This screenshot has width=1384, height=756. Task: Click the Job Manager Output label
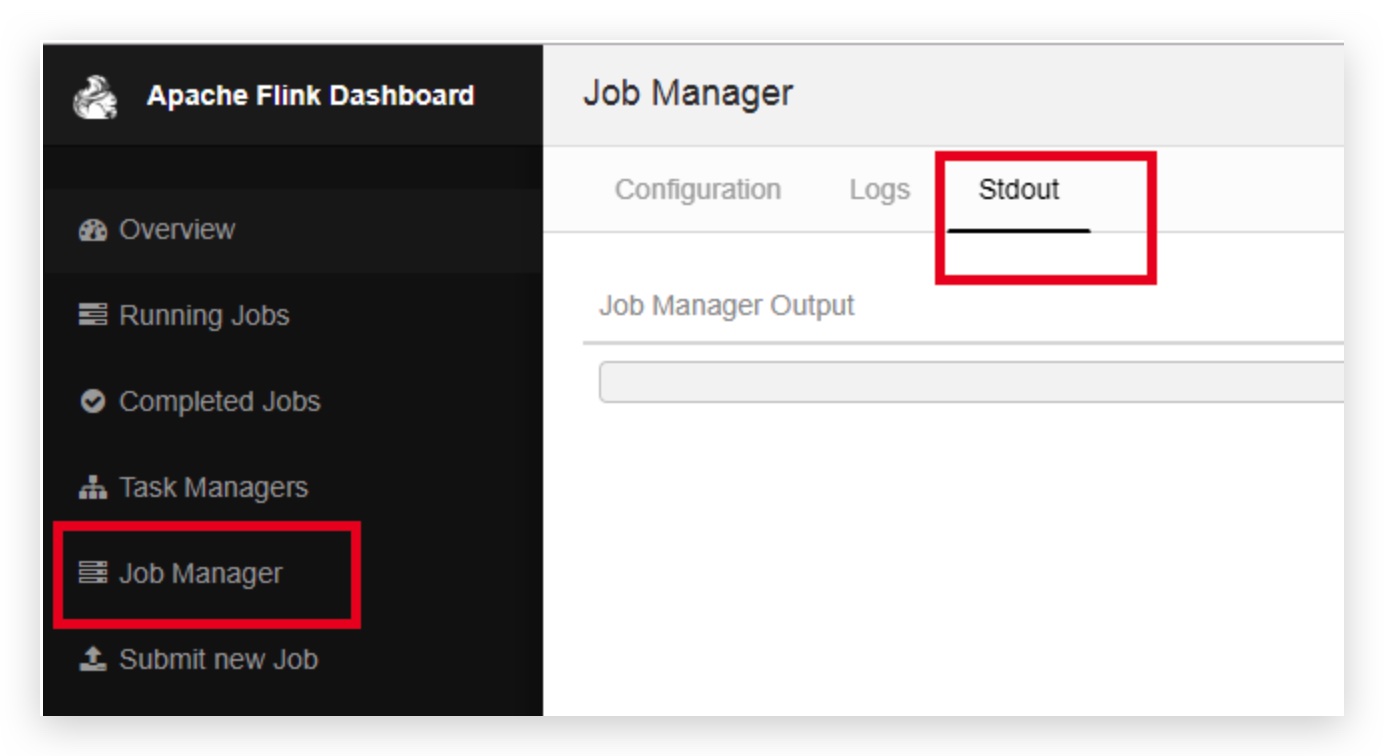(x=727, y=306)
